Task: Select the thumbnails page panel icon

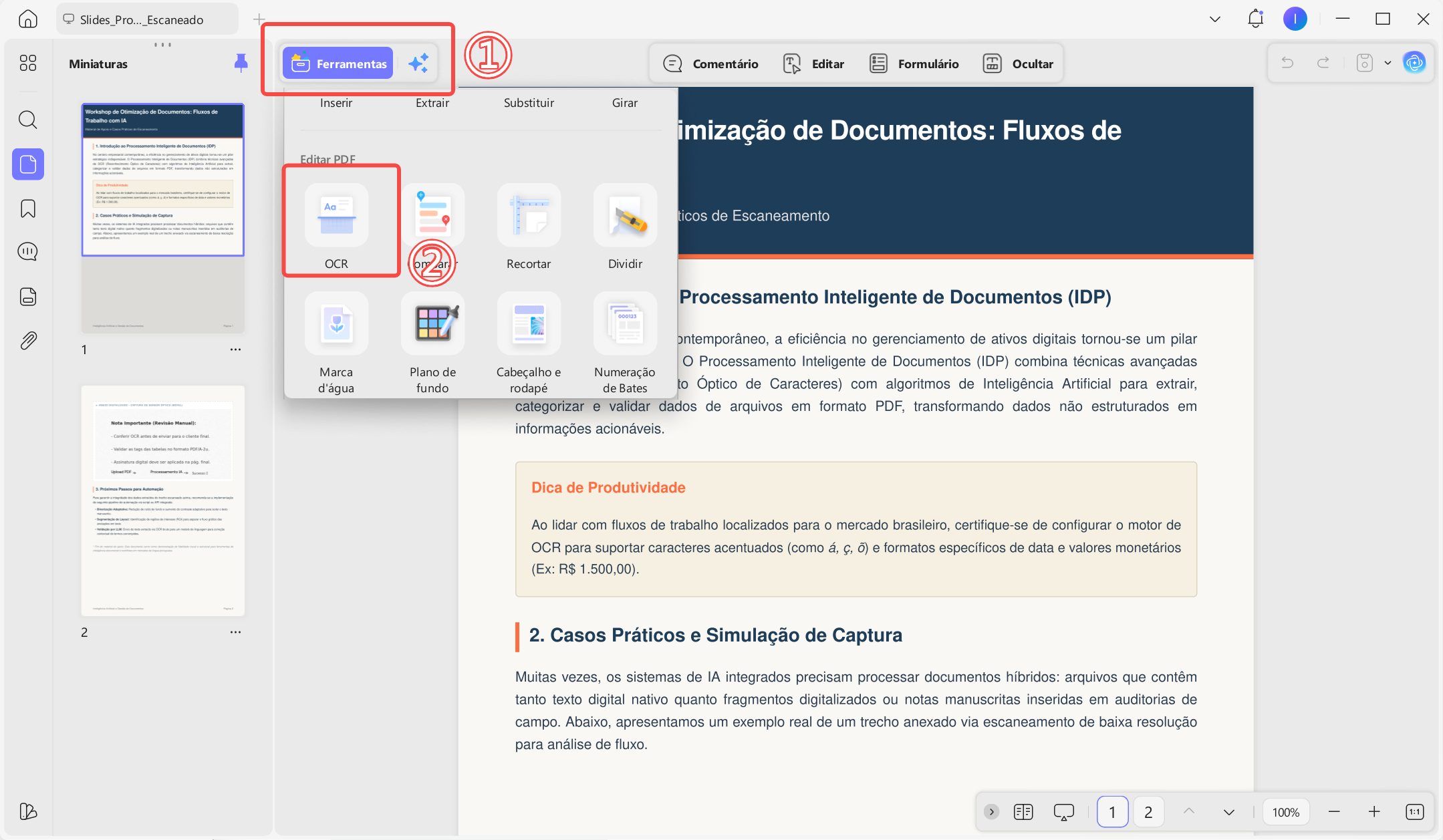Action: 28,164
